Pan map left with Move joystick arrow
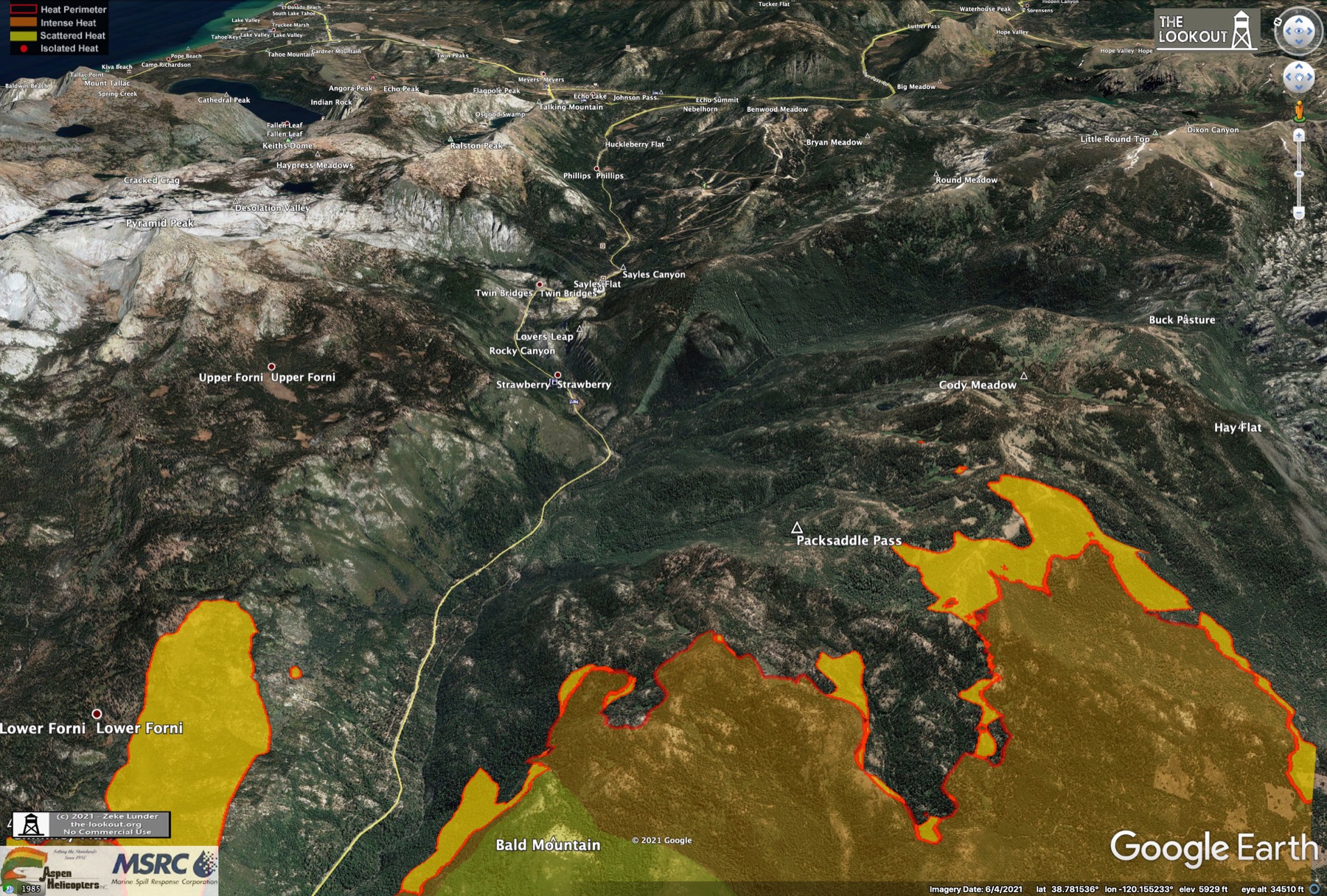Screen dimensions: 1327x896 click(1287, 77)
